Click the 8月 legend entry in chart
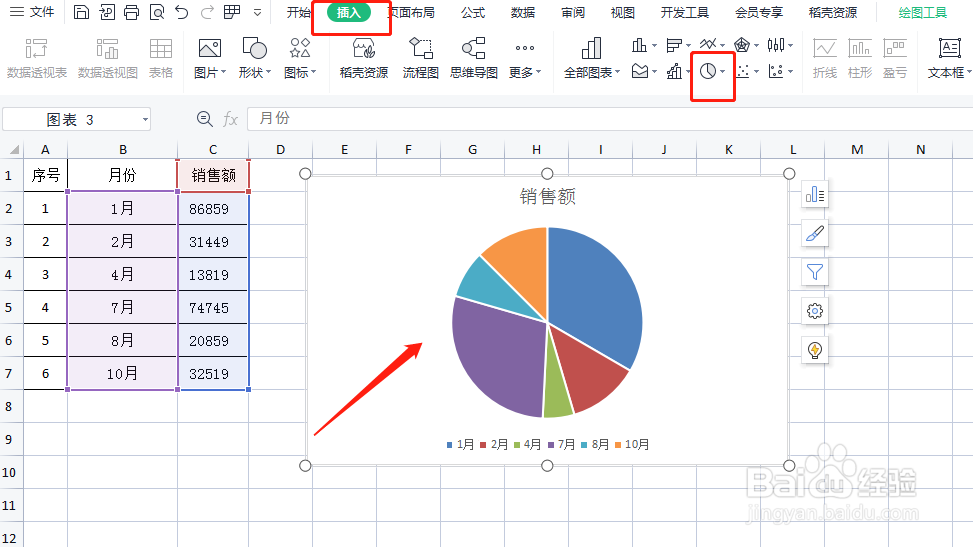This screenshot has height=547, width=973. [595, 445]
